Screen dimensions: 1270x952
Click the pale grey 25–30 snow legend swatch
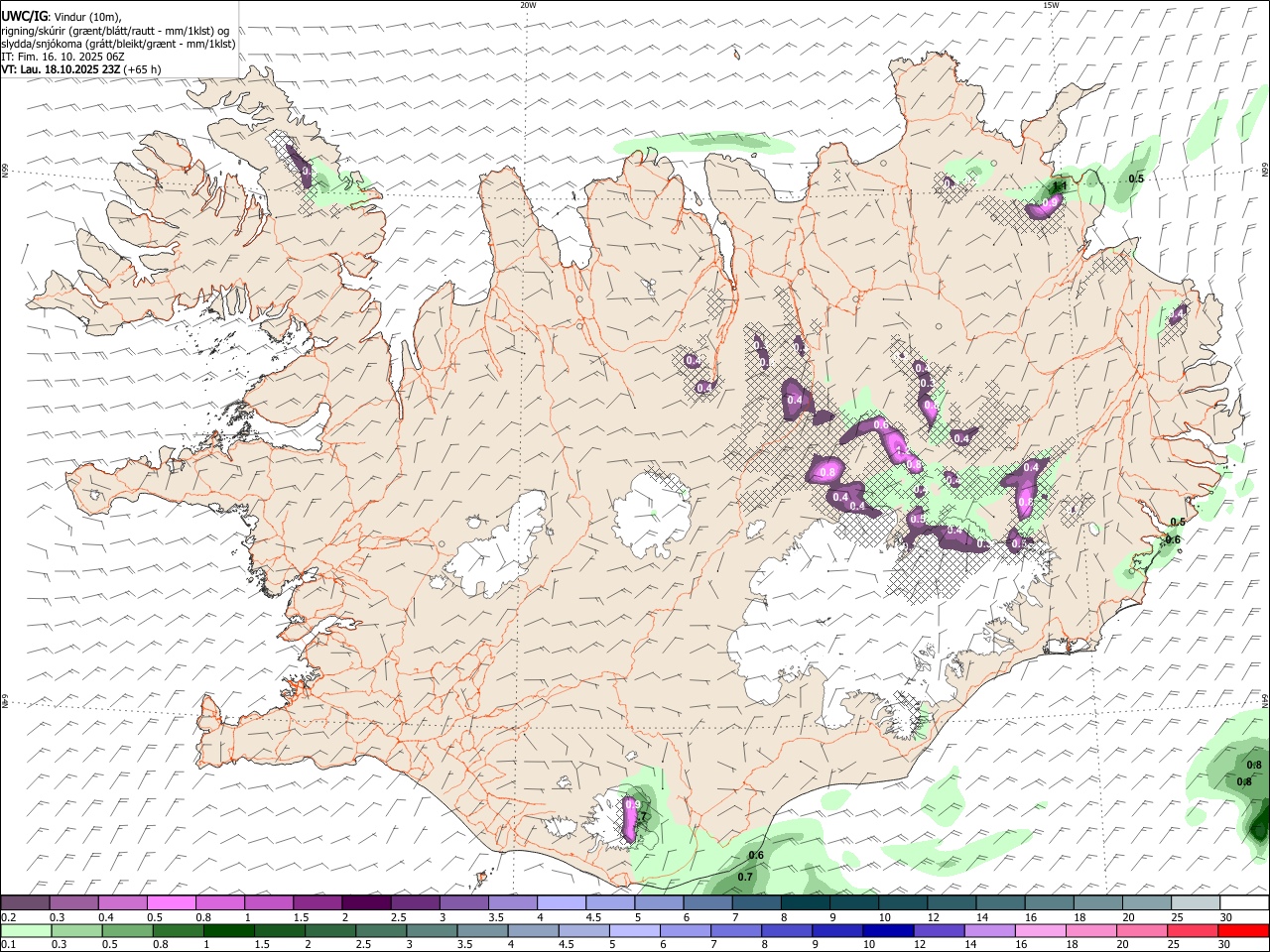(1196, 902)
